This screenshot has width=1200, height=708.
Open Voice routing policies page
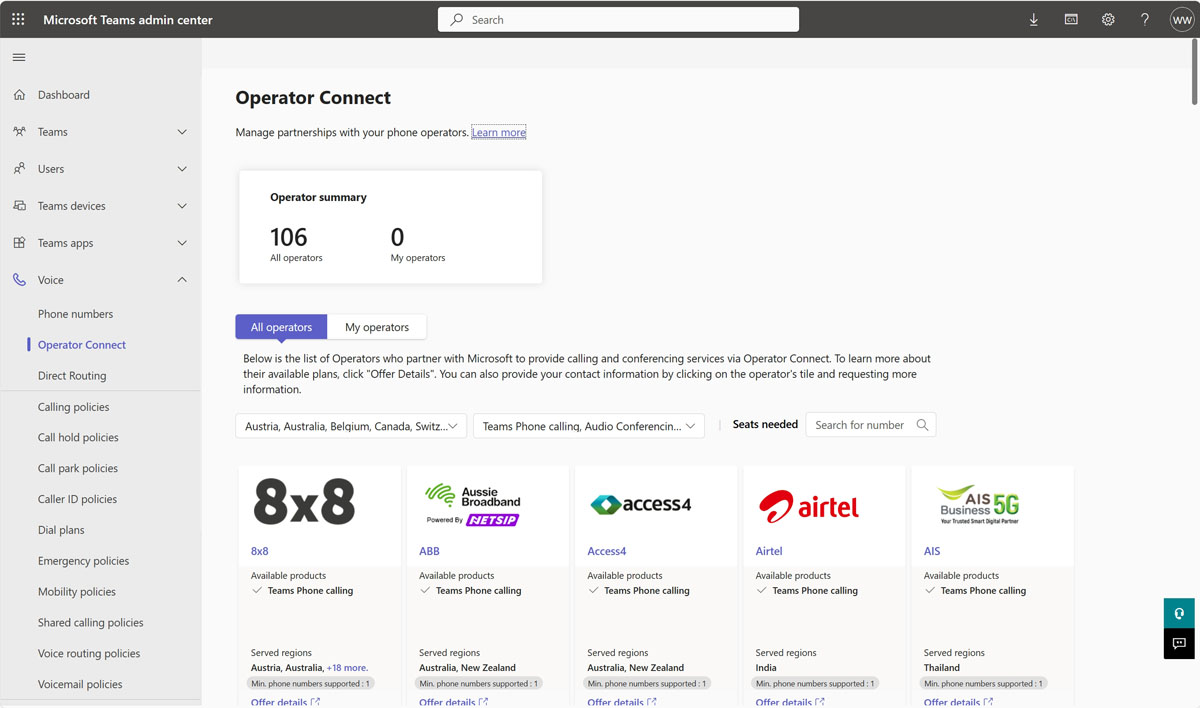(x=89, y=654)
